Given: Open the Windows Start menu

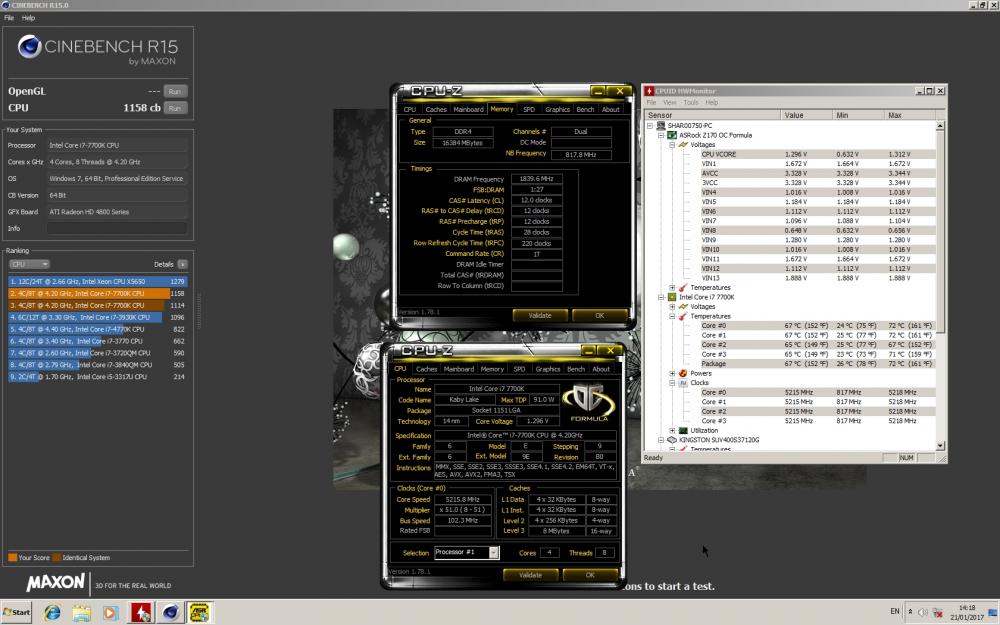Looking at the screenshot, I should 17,612.
